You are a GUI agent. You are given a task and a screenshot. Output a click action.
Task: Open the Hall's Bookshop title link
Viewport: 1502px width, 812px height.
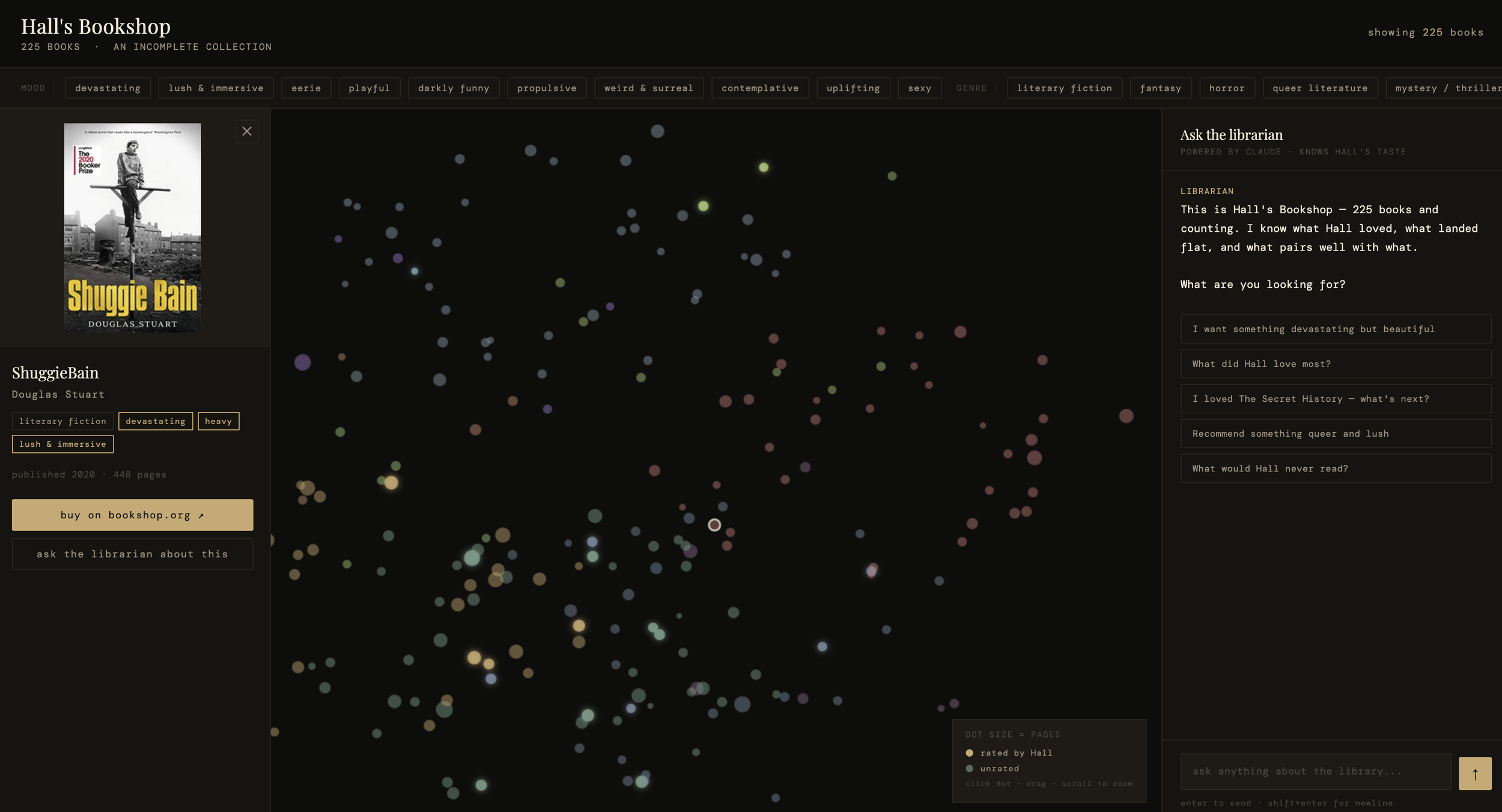(96, 26)
